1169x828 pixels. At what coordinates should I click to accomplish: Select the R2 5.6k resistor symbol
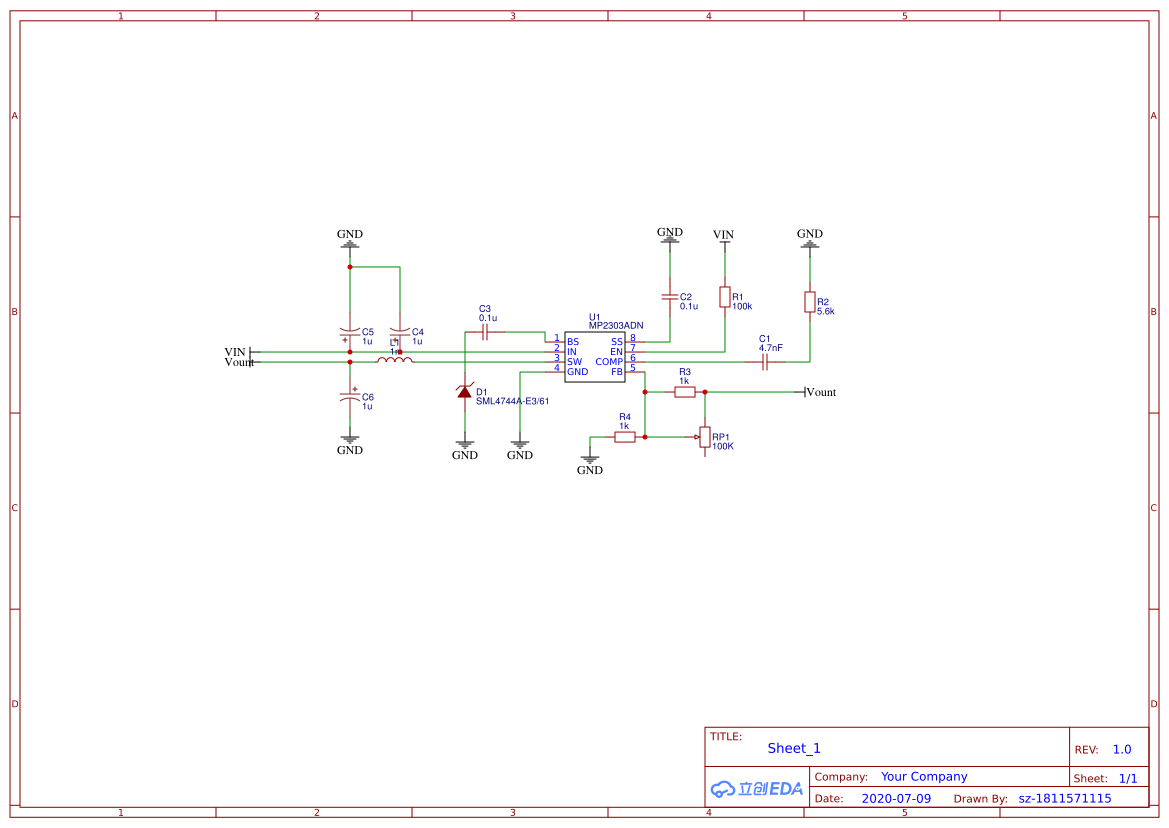click(809, 303)
